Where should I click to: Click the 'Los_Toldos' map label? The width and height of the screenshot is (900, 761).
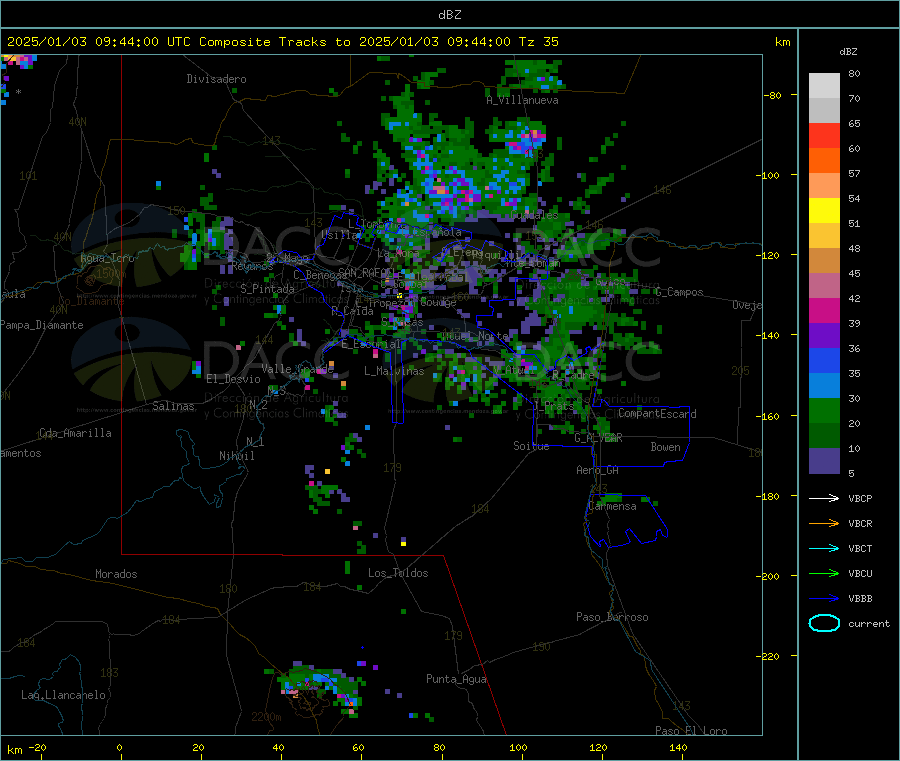pos(398,573)
